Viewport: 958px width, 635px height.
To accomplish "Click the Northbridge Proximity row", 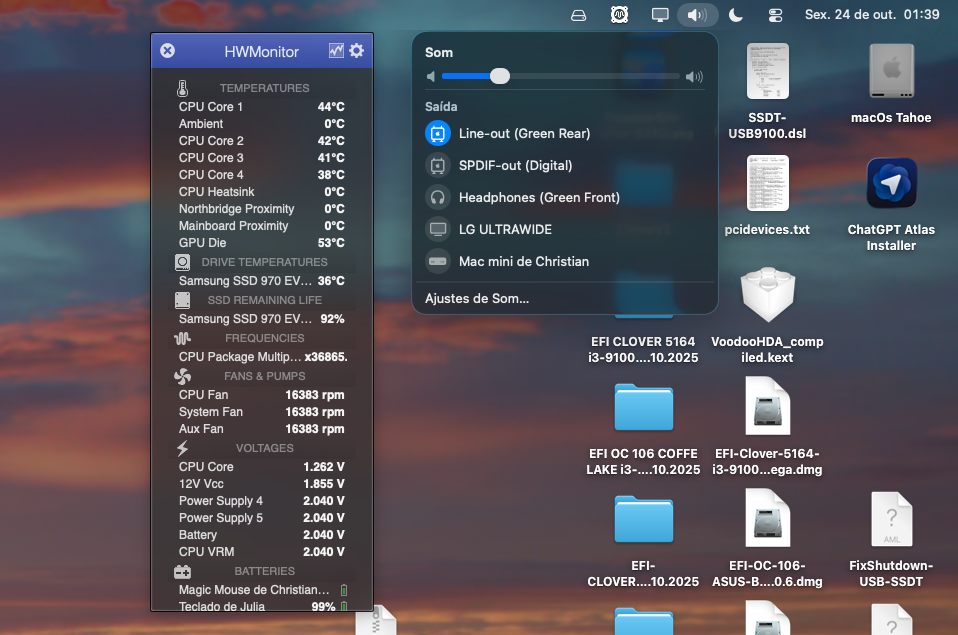I will [261, 209].
